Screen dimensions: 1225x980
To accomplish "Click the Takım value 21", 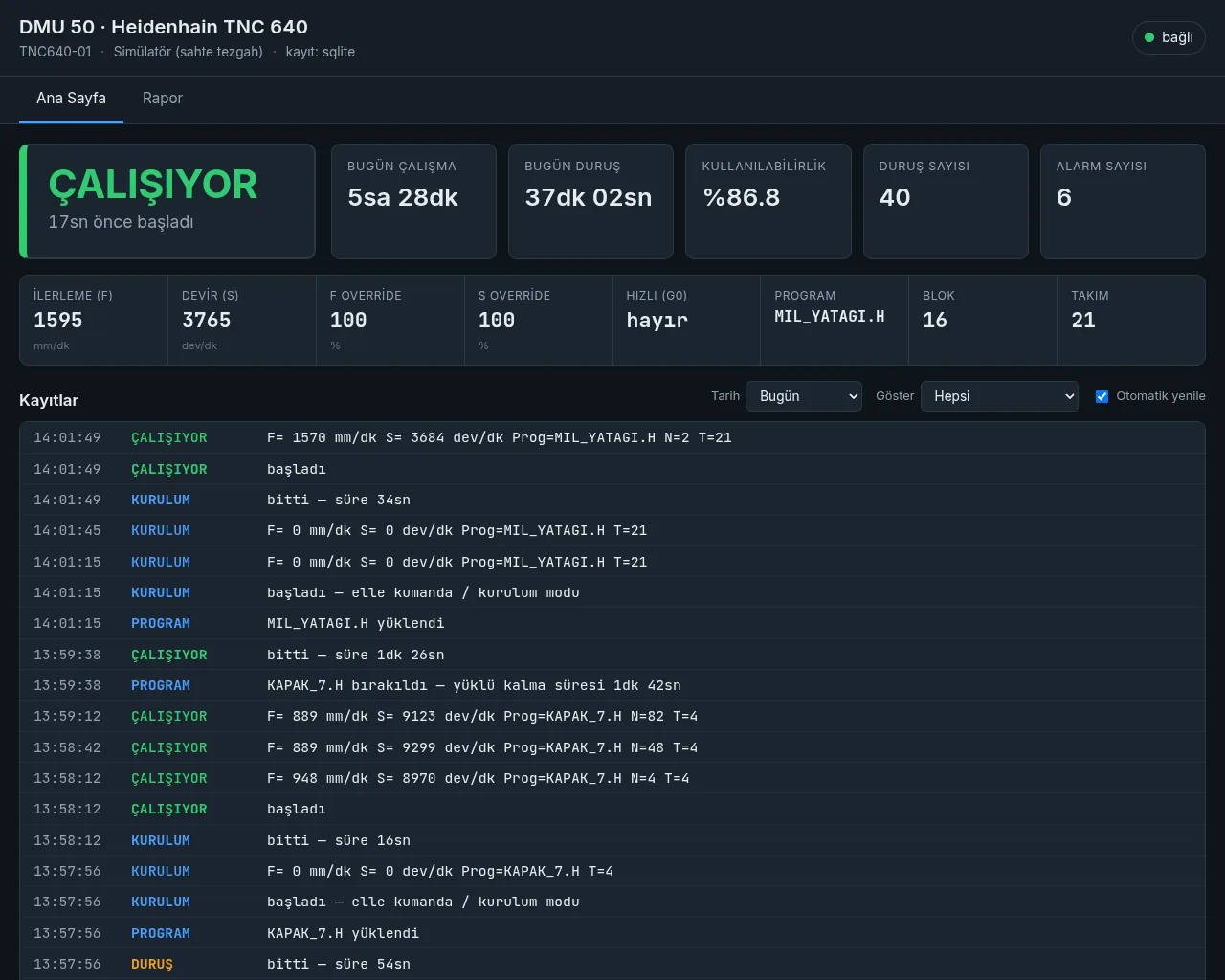I will (1083, 321).
